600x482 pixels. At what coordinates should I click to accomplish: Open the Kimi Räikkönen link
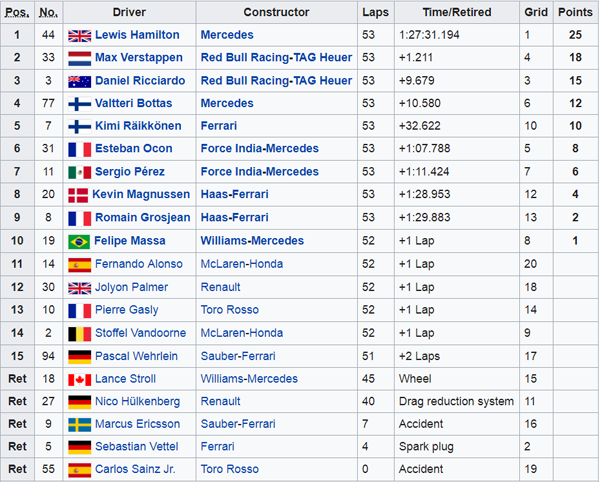138,125
